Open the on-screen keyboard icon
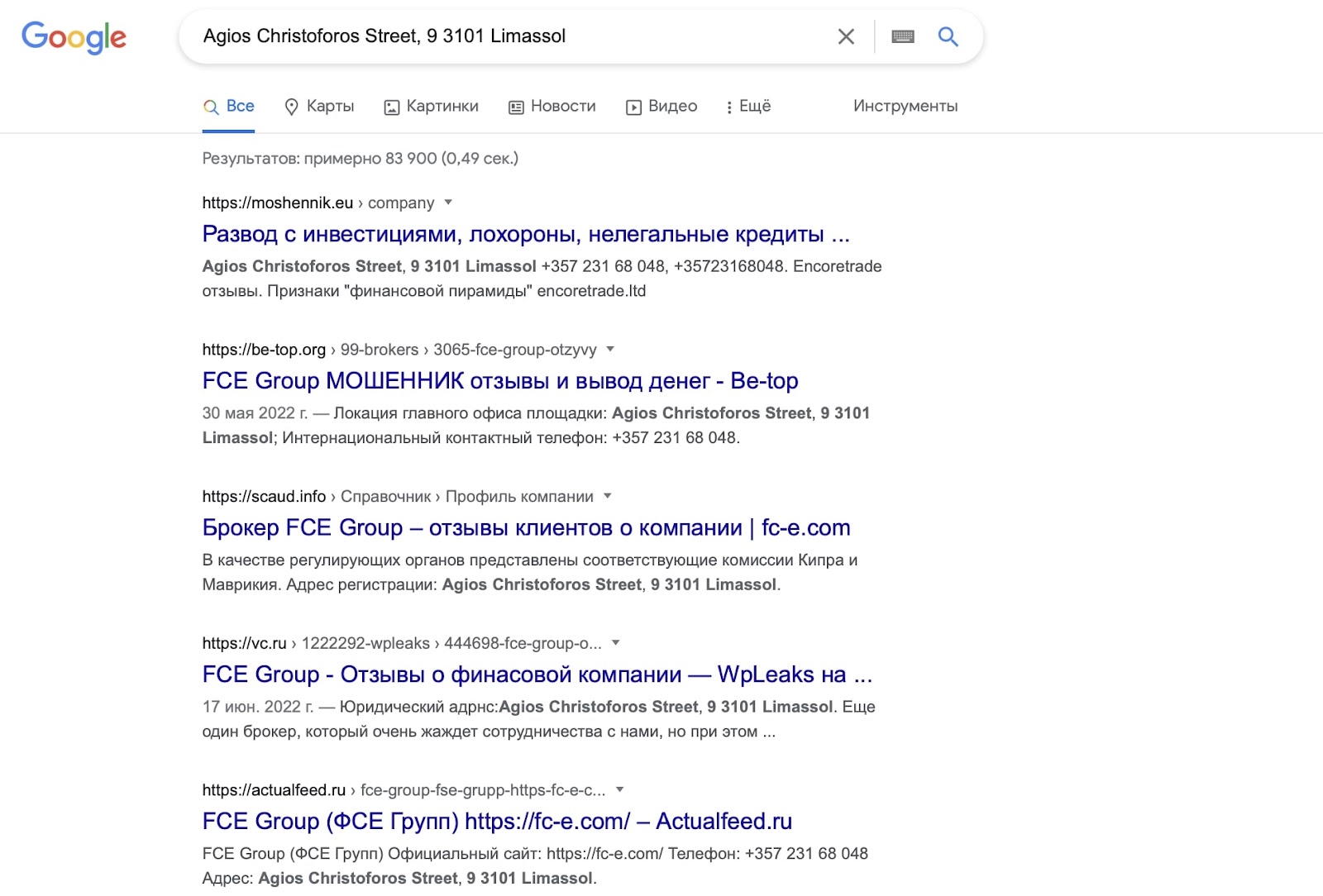 coord(903,36)
